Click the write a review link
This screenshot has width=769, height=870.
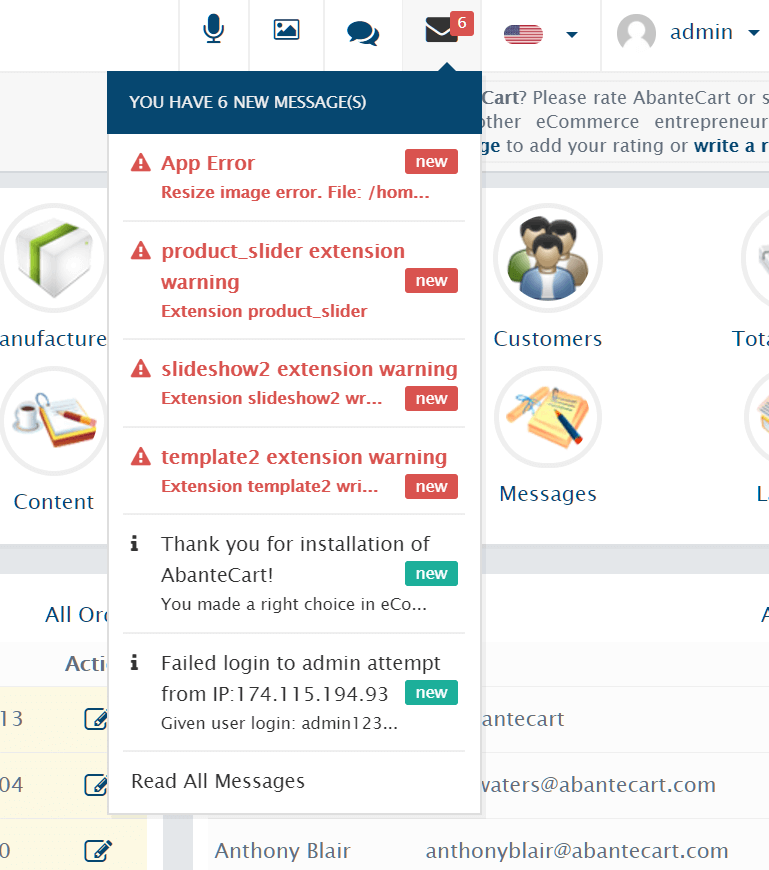[731, 146]
